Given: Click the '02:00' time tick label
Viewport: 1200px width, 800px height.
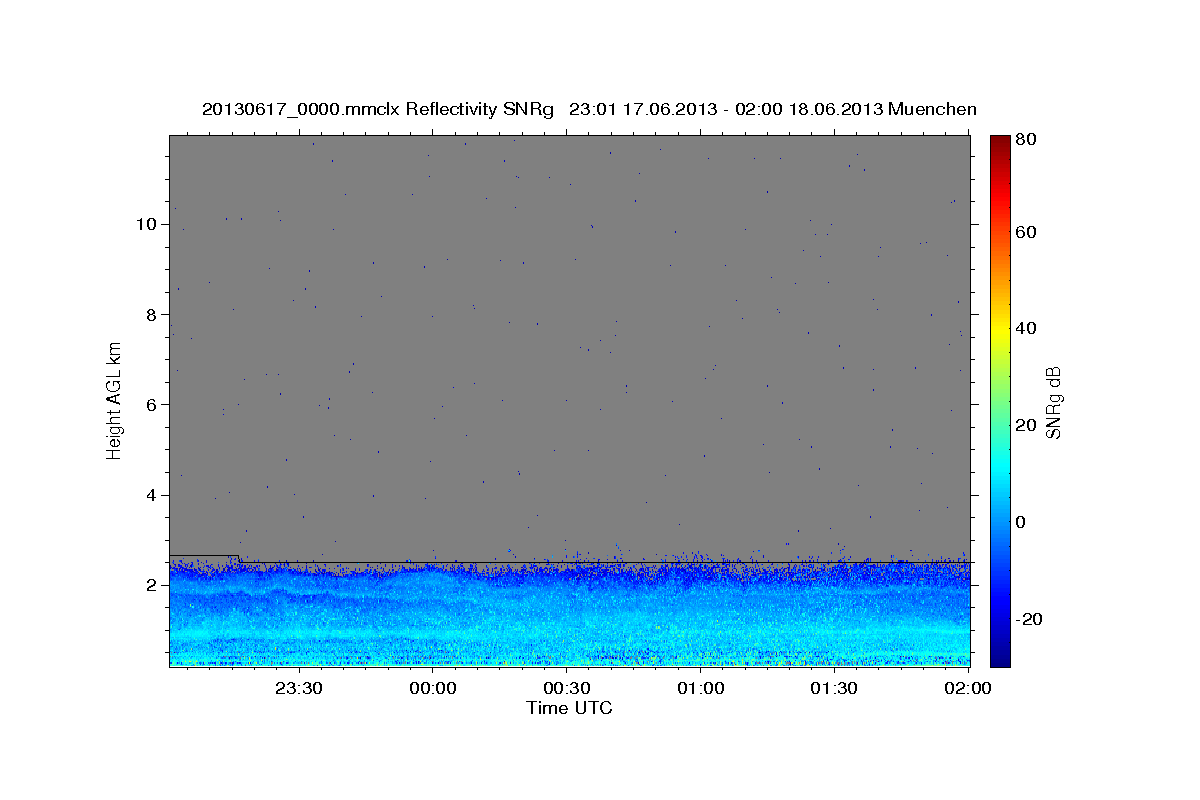Looking at the screenshot, I should [x=968, y=688].
